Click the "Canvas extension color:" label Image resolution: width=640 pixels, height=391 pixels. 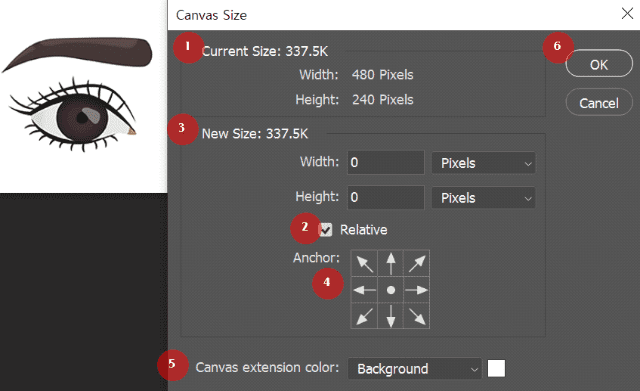267,367
